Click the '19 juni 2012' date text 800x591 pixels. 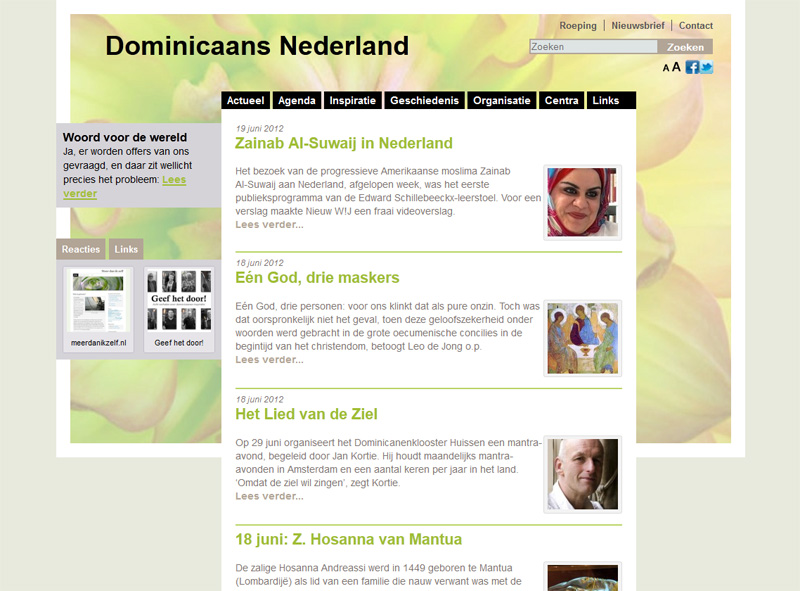(260, 129)
